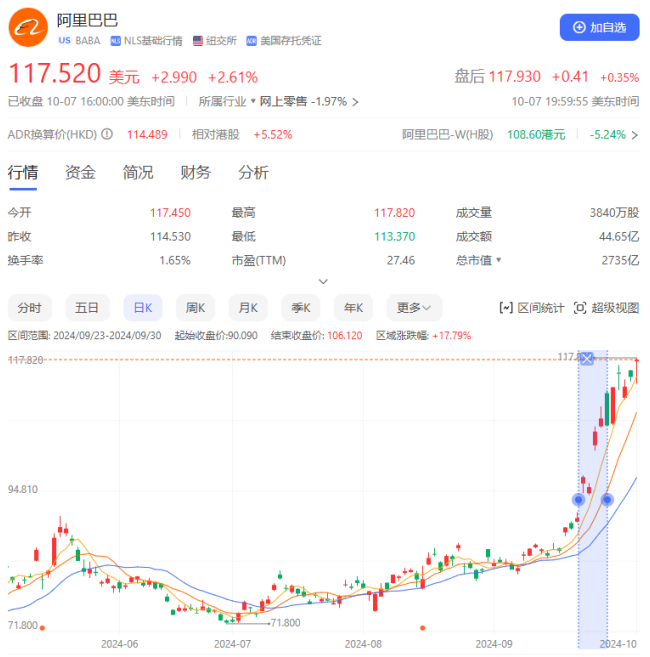Click the 最低 113.370 value
The width and height of the screenshot is (650, 657).
pos(394,237)
